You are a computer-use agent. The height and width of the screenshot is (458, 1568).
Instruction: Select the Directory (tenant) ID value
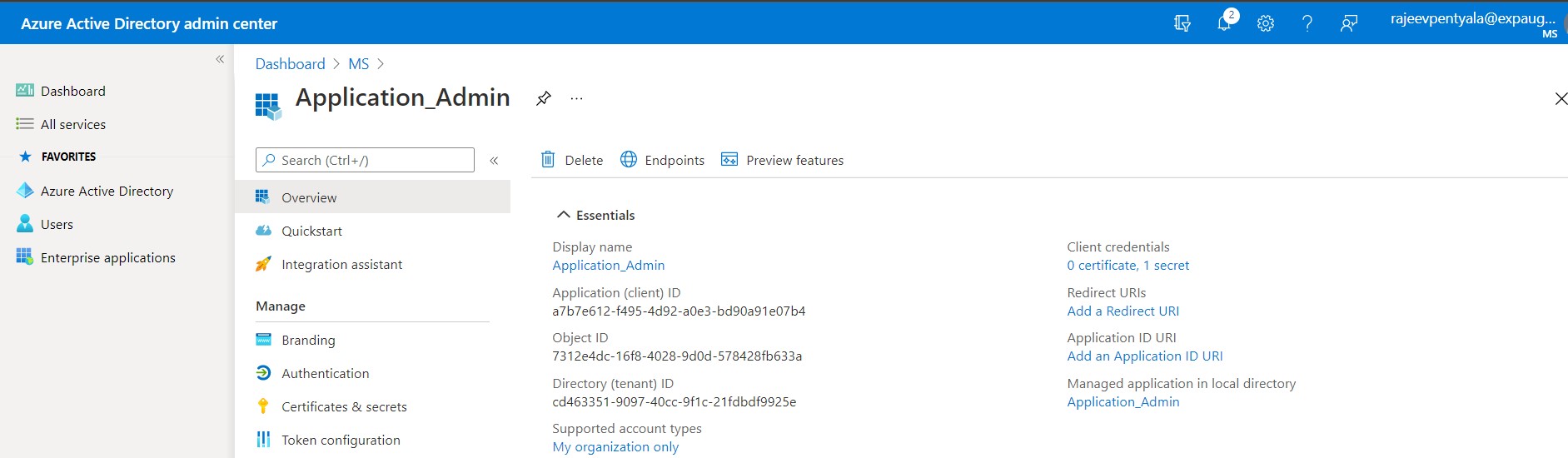click(x=674, y=401)
